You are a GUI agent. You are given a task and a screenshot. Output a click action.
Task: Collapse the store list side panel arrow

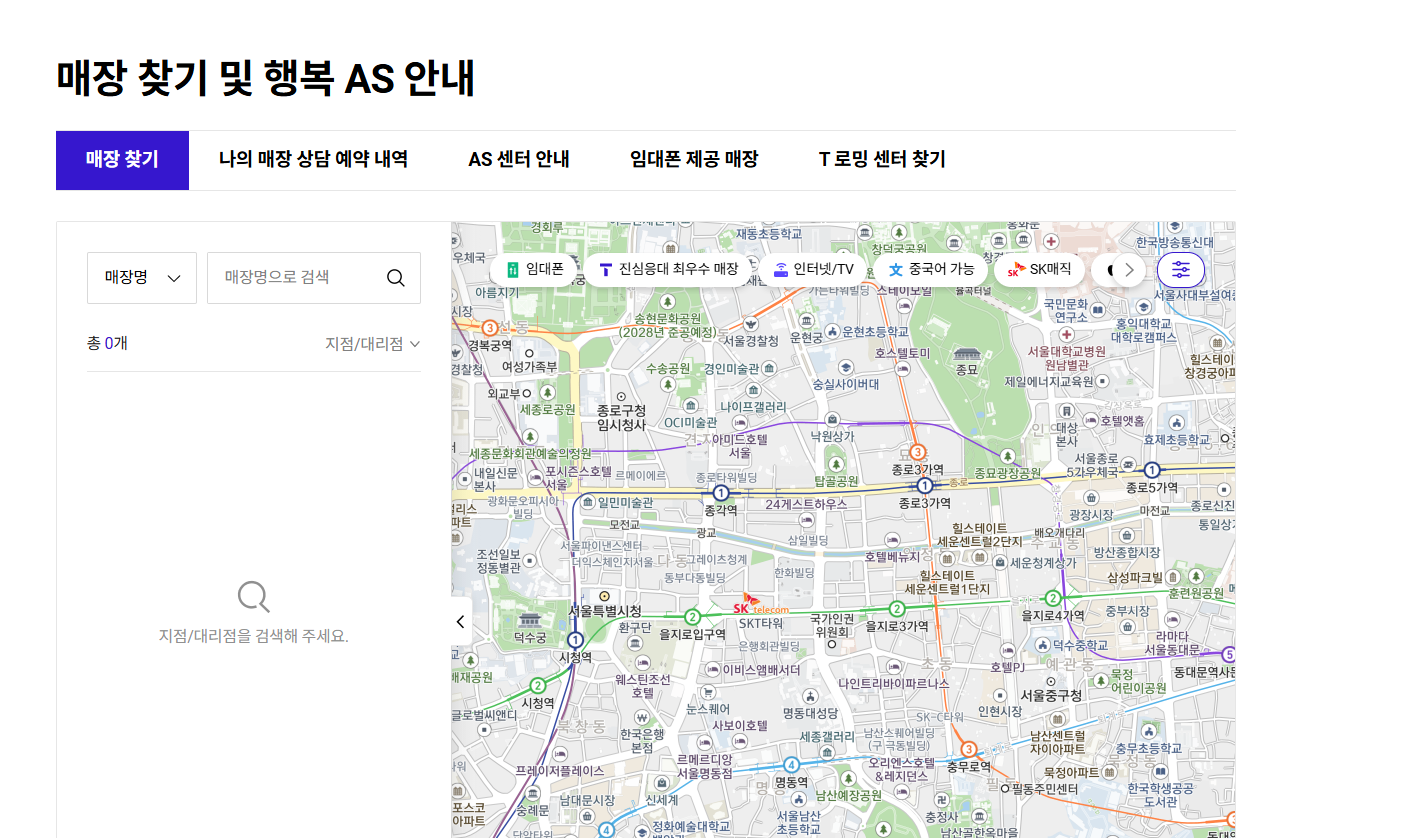[461, 622]
